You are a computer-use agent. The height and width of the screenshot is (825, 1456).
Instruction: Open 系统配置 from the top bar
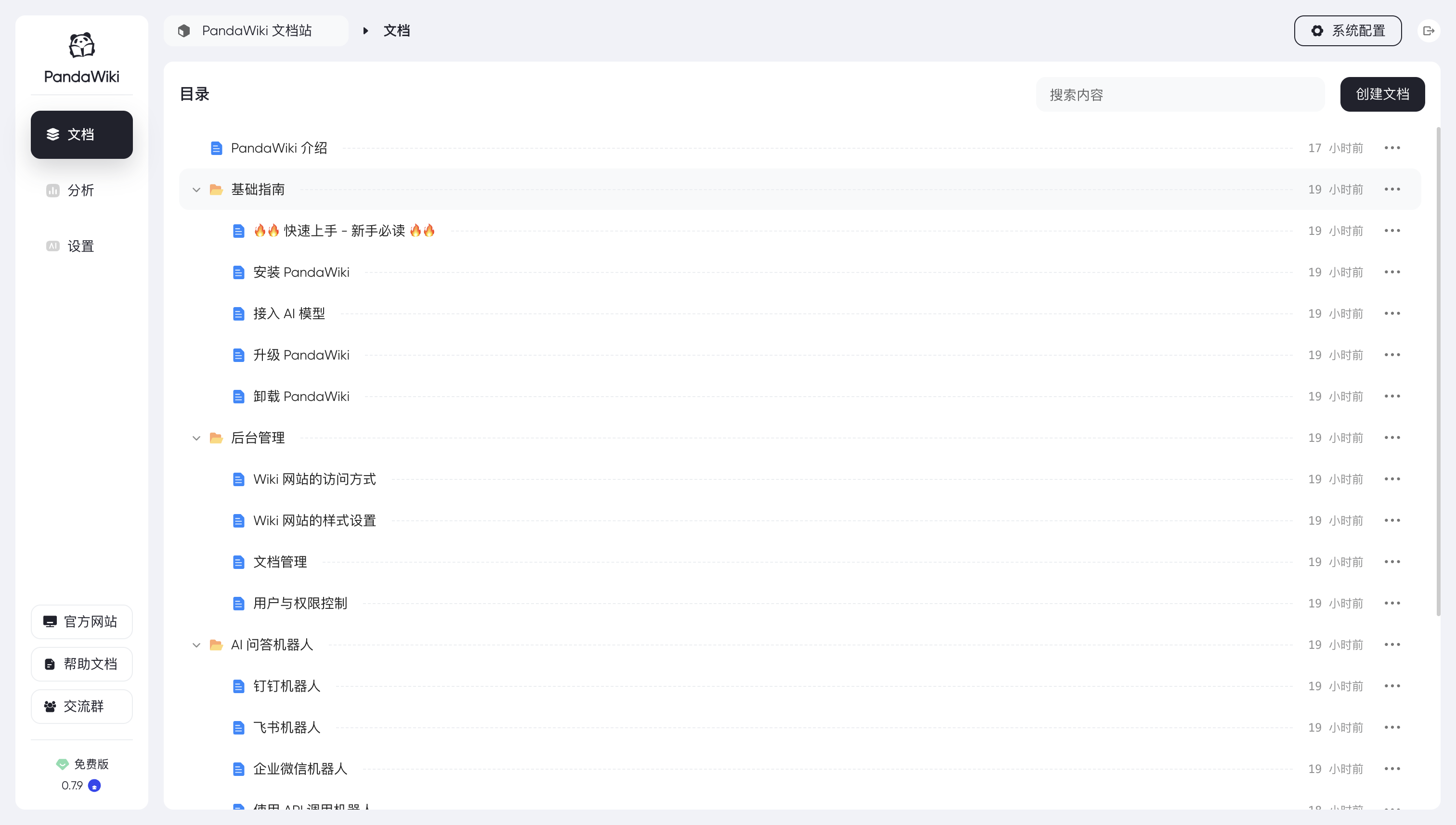point(1348,31)
